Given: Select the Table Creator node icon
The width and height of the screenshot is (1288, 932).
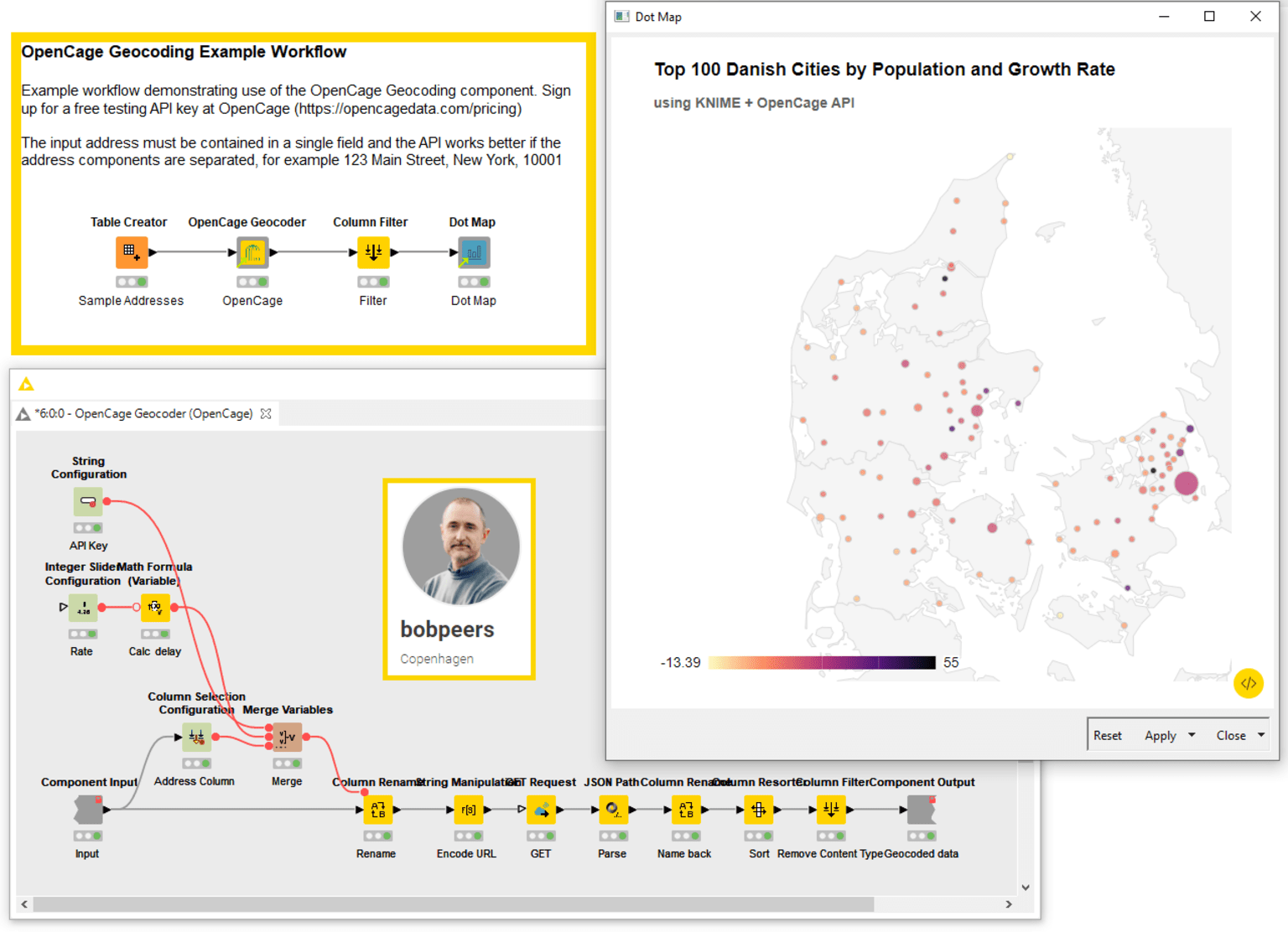Looking at the screenshot, I should point(131,252).
